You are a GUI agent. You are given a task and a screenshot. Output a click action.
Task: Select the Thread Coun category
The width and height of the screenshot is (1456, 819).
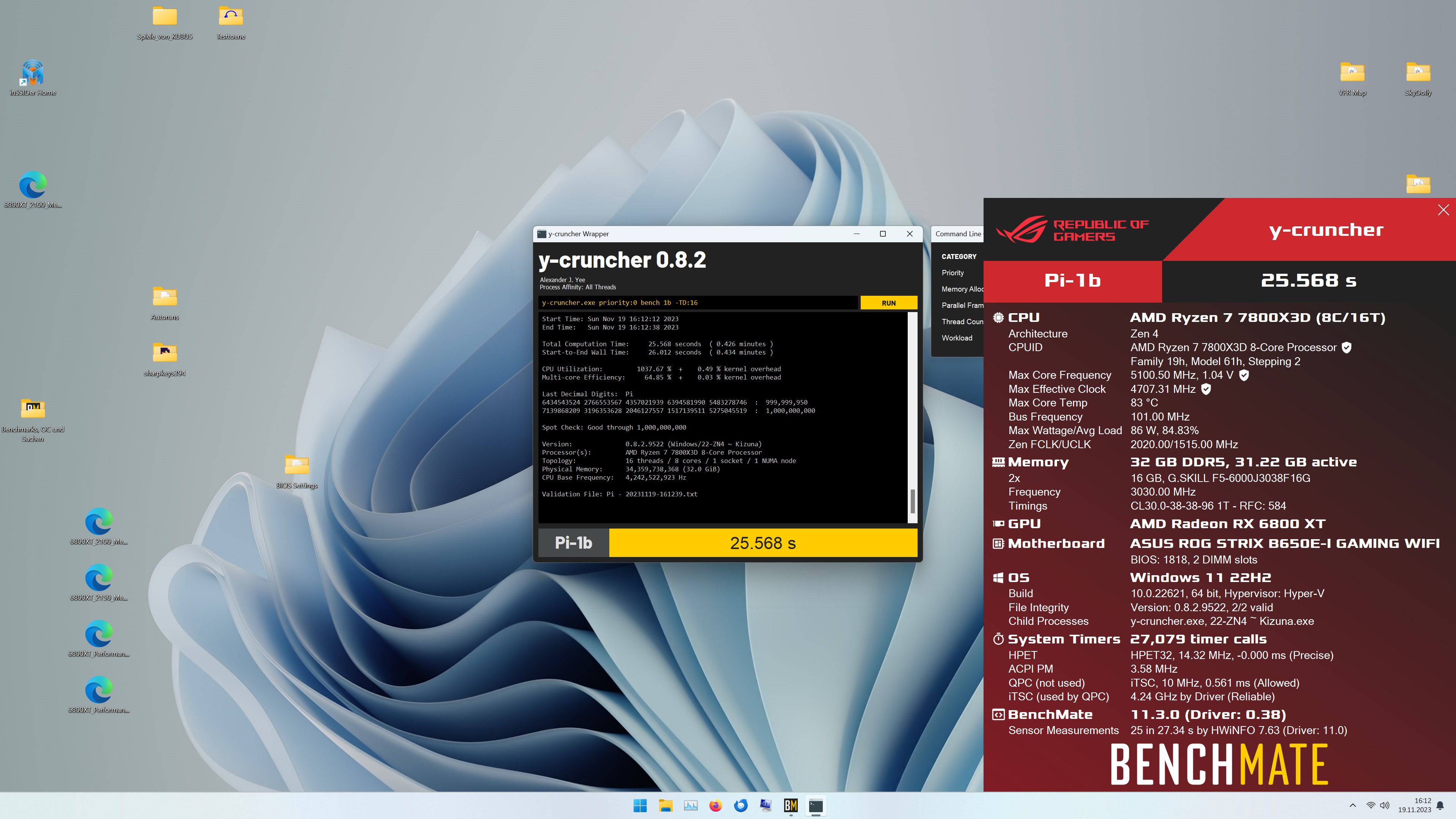tap(962, 322)
